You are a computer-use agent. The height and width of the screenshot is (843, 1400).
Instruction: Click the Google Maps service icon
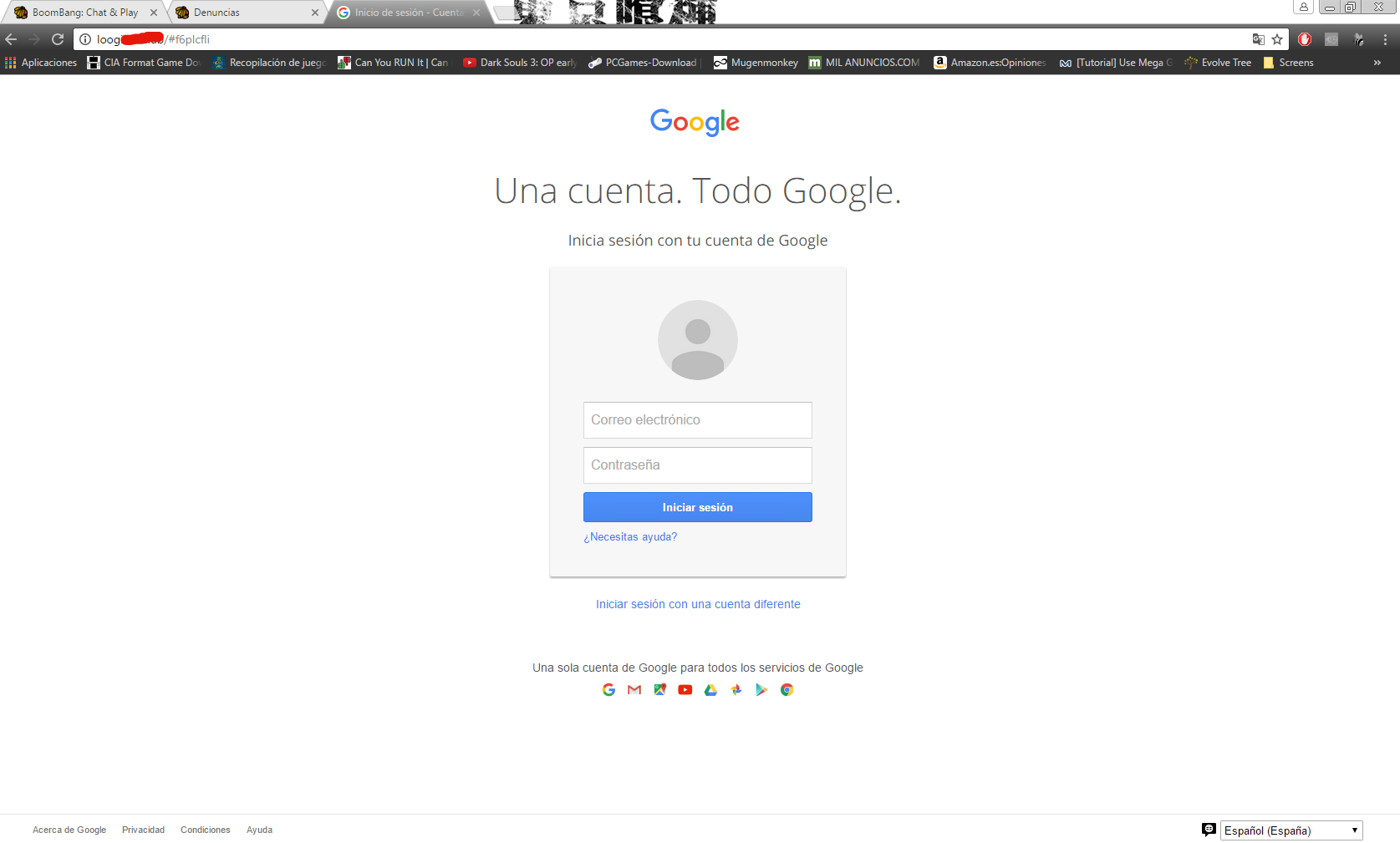point(659,689)
